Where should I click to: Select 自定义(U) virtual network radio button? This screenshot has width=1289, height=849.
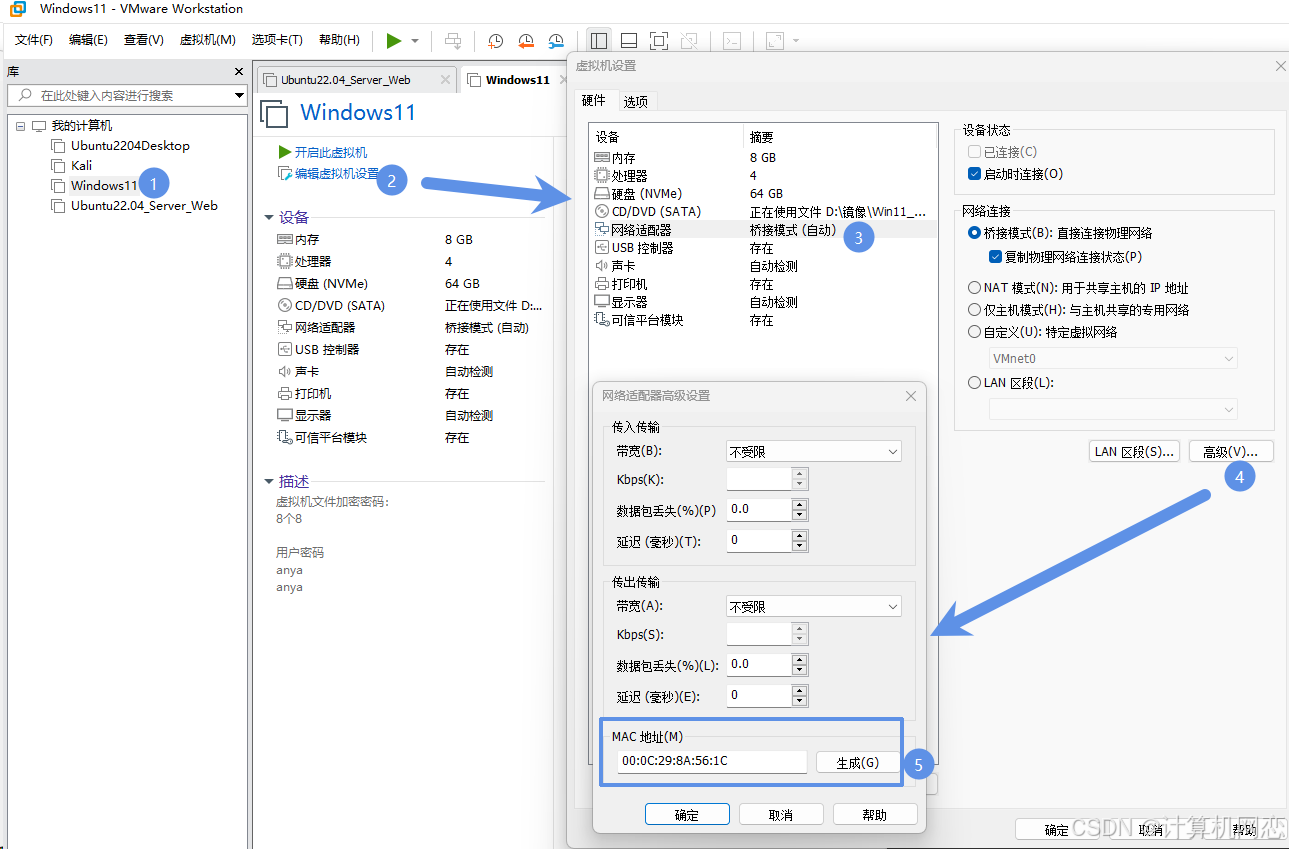tap(975, 332)
